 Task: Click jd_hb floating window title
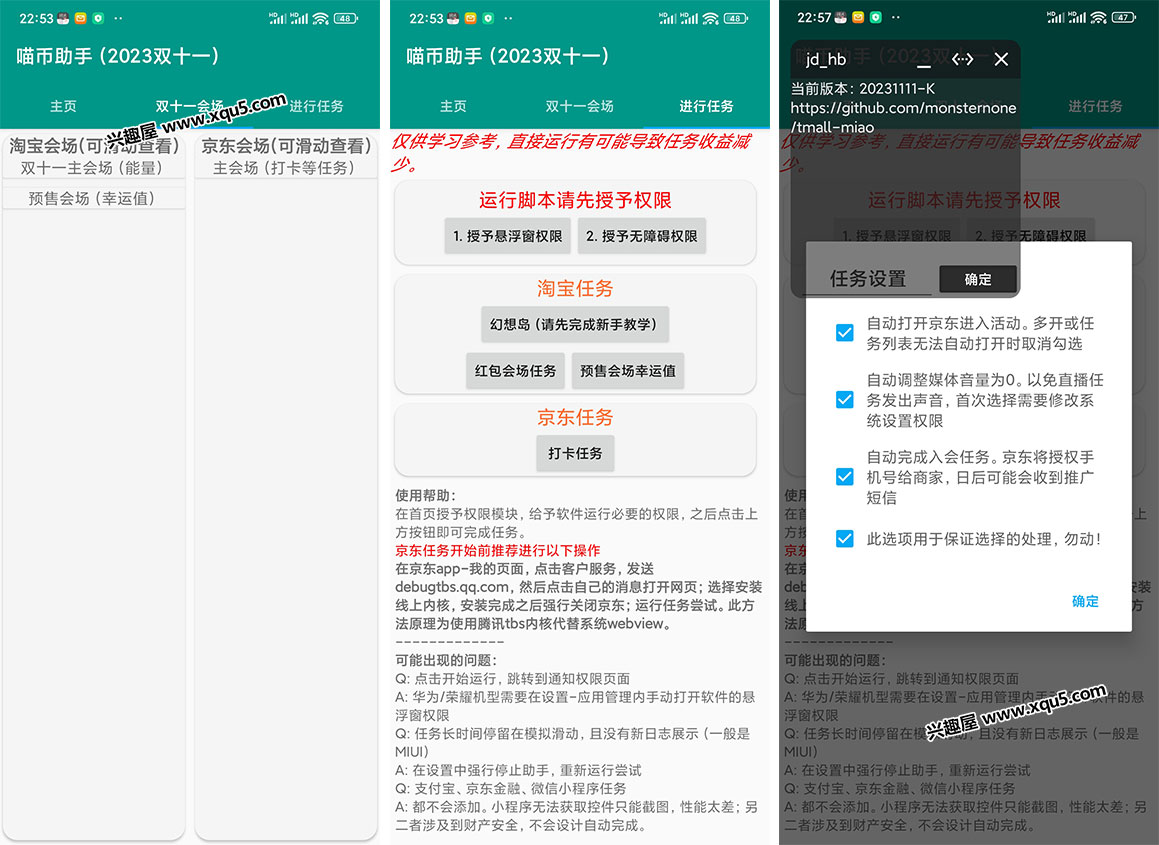(x=826, y=59)
